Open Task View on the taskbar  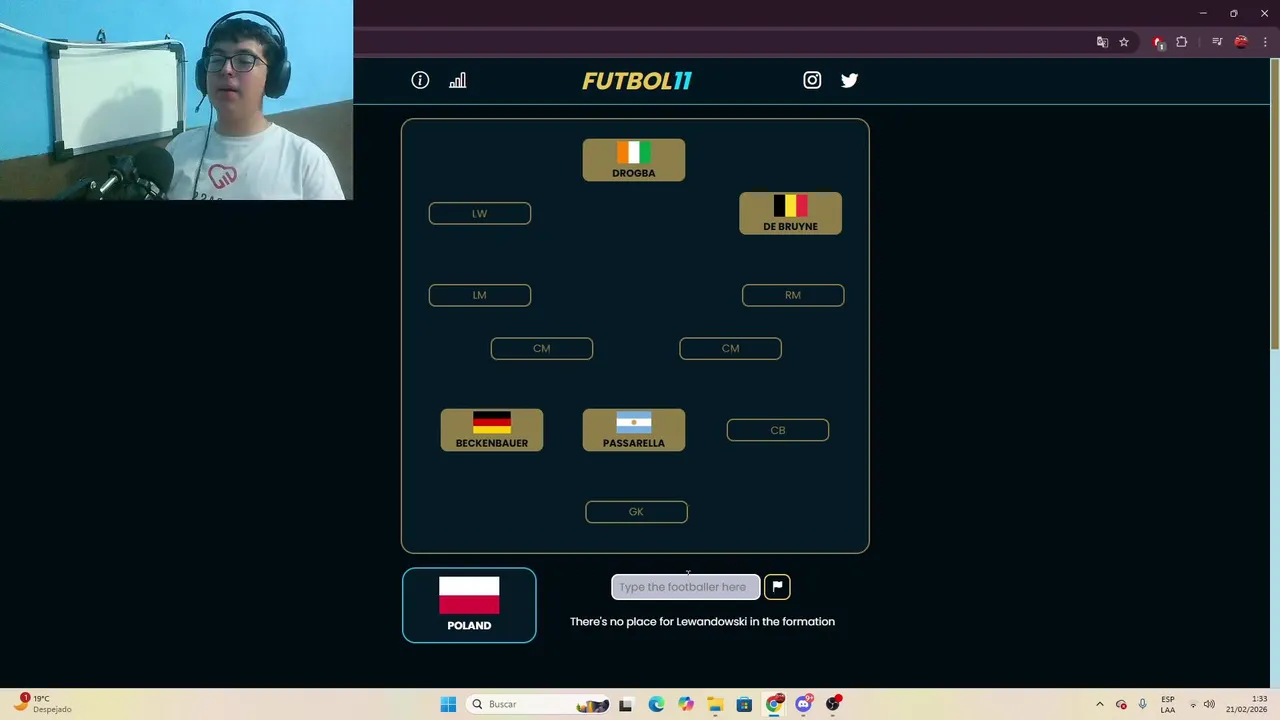(x=626, y=704)
